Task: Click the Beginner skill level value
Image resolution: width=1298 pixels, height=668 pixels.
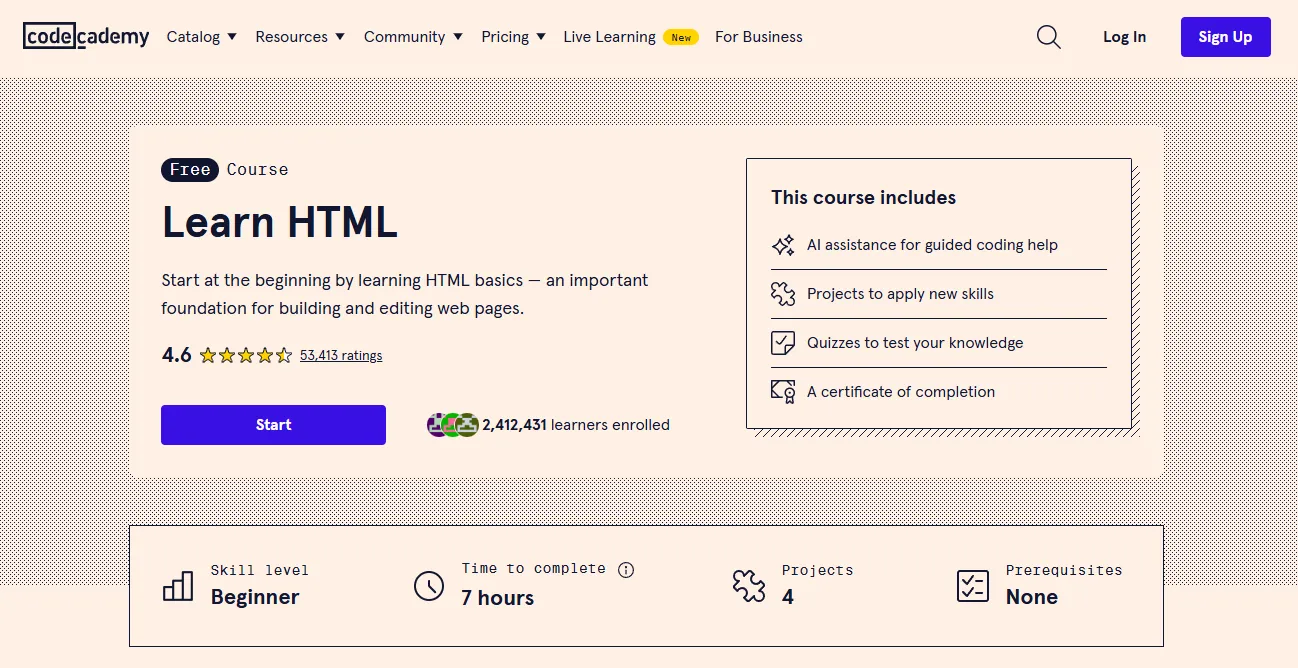Action: pyautogui.click(x=255, y=597)
